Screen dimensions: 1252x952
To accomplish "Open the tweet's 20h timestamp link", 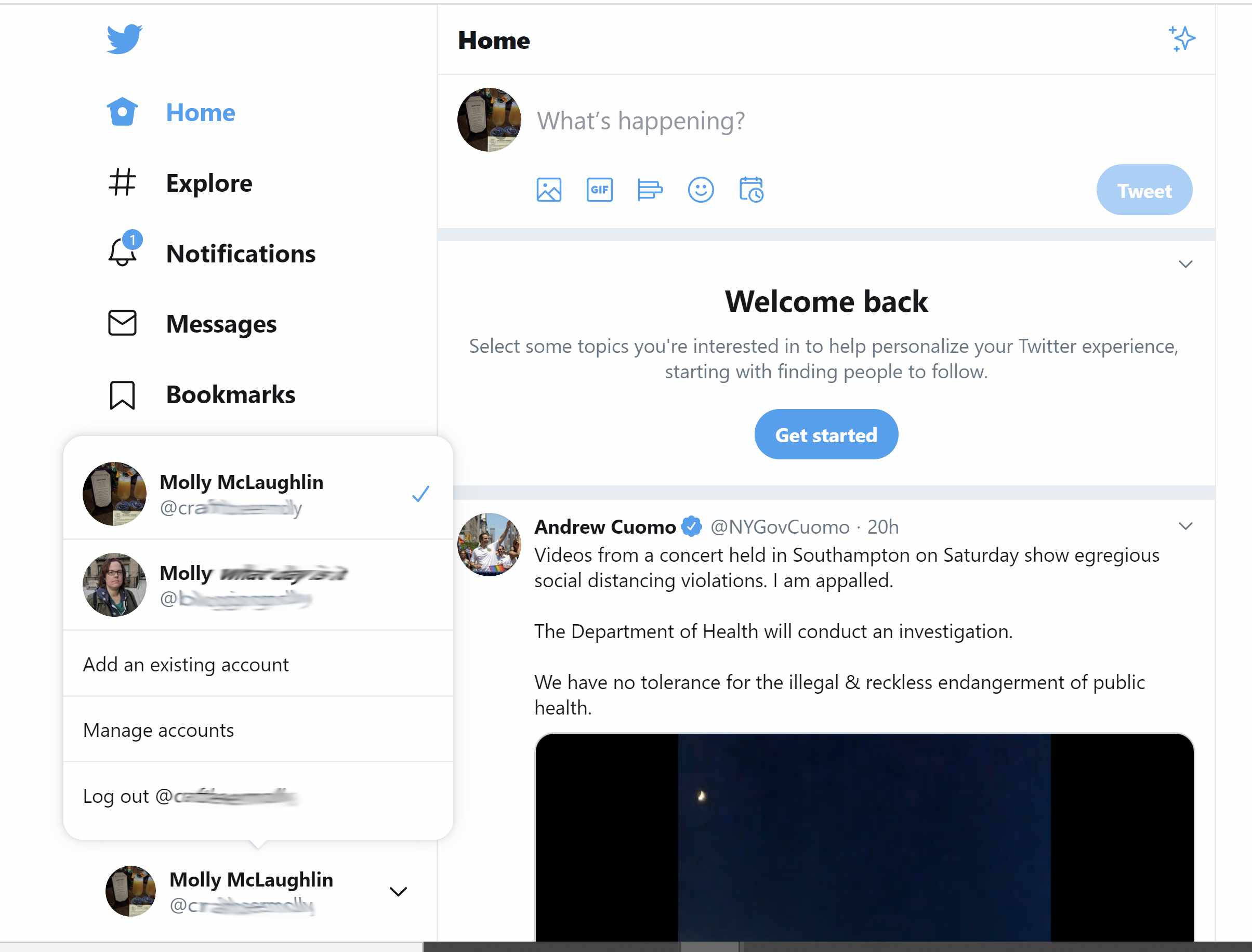I will coord(882,527).
